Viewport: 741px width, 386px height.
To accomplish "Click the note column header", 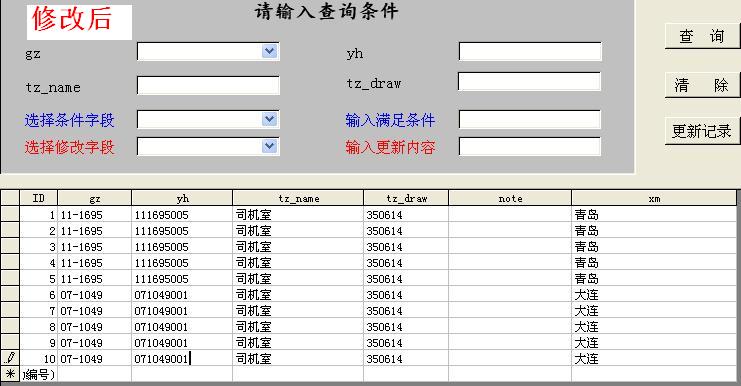I will 510,198.
